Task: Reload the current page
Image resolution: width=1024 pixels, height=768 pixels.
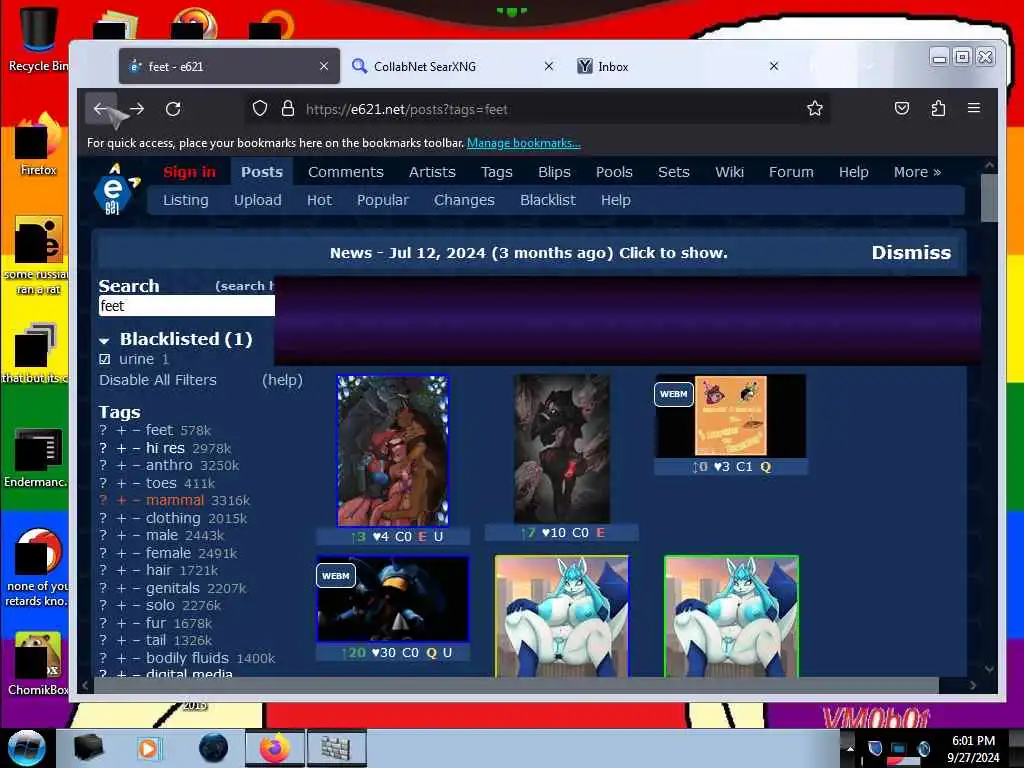Action: [x=173, y=108]
